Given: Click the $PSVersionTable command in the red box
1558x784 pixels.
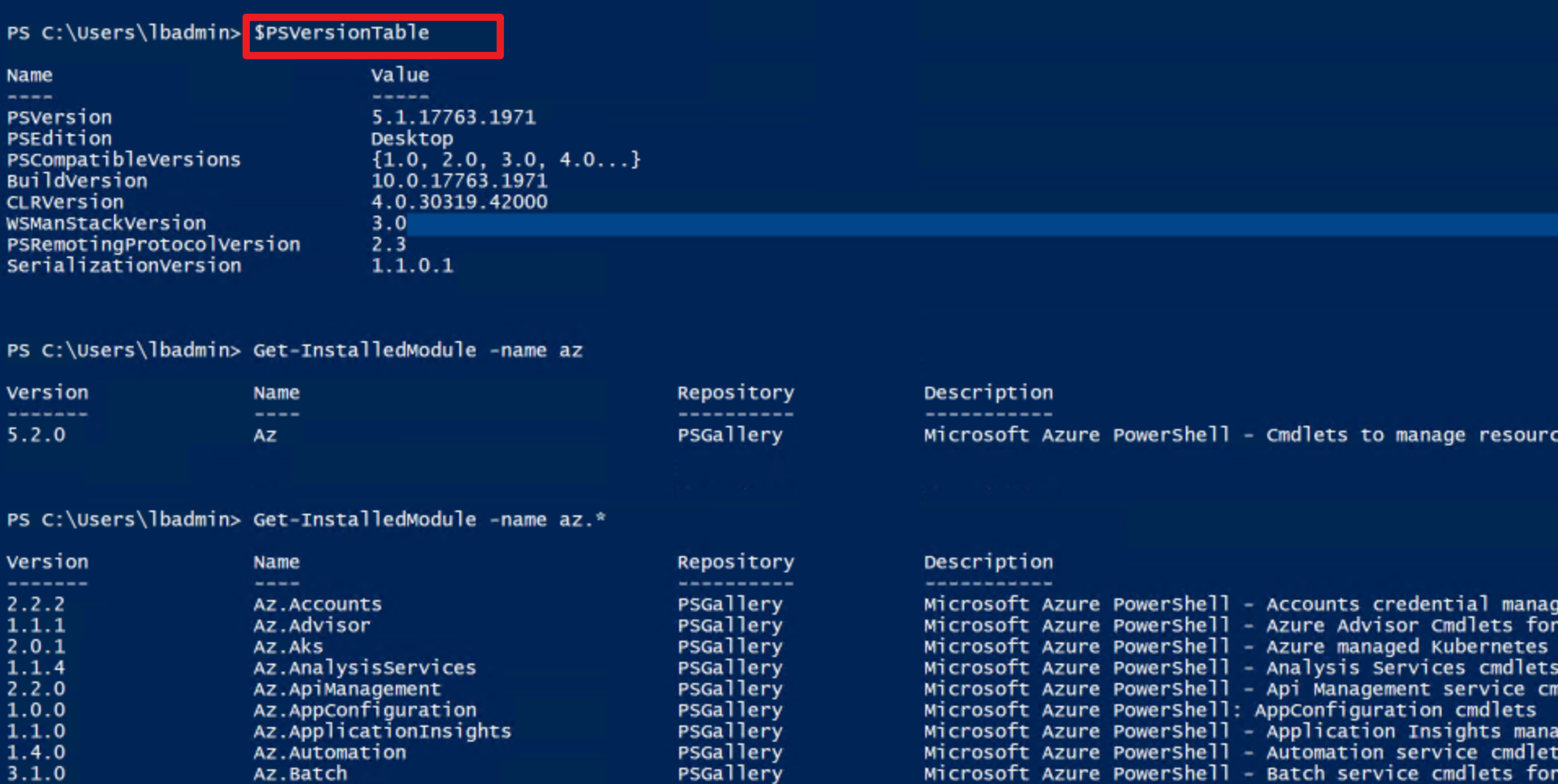Looking at the screenshot, I should click(341, 33).
